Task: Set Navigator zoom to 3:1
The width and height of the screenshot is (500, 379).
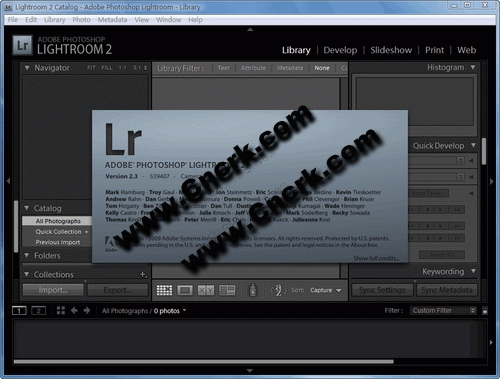Action: coord(137,68)
